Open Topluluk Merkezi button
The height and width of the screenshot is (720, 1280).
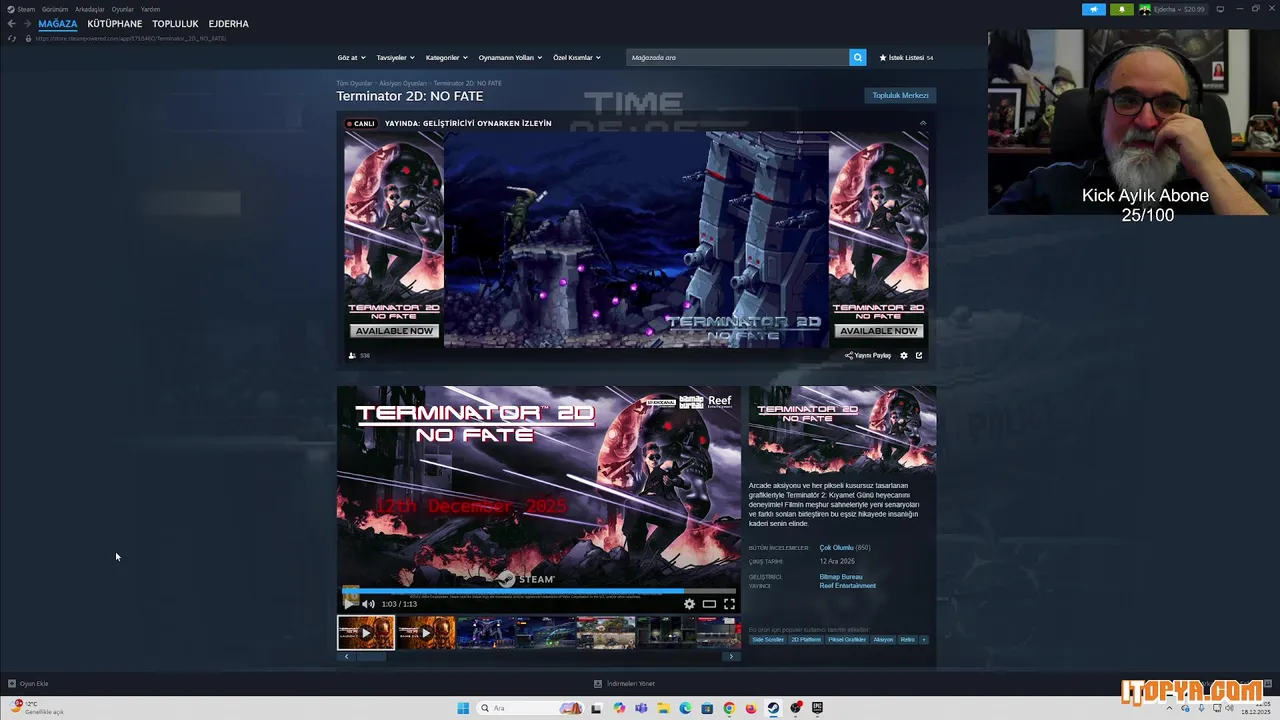[x=900, y=96]
